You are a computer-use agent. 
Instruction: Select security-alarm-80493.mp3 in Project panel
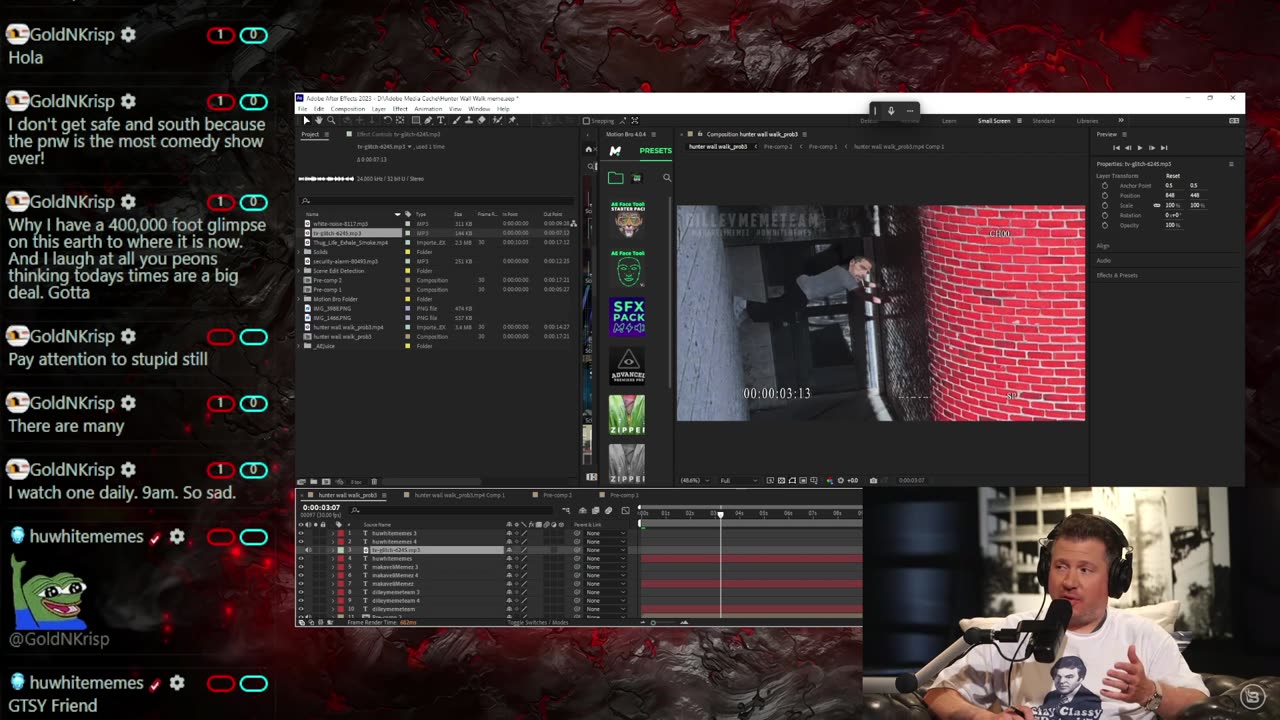(346, 262)
